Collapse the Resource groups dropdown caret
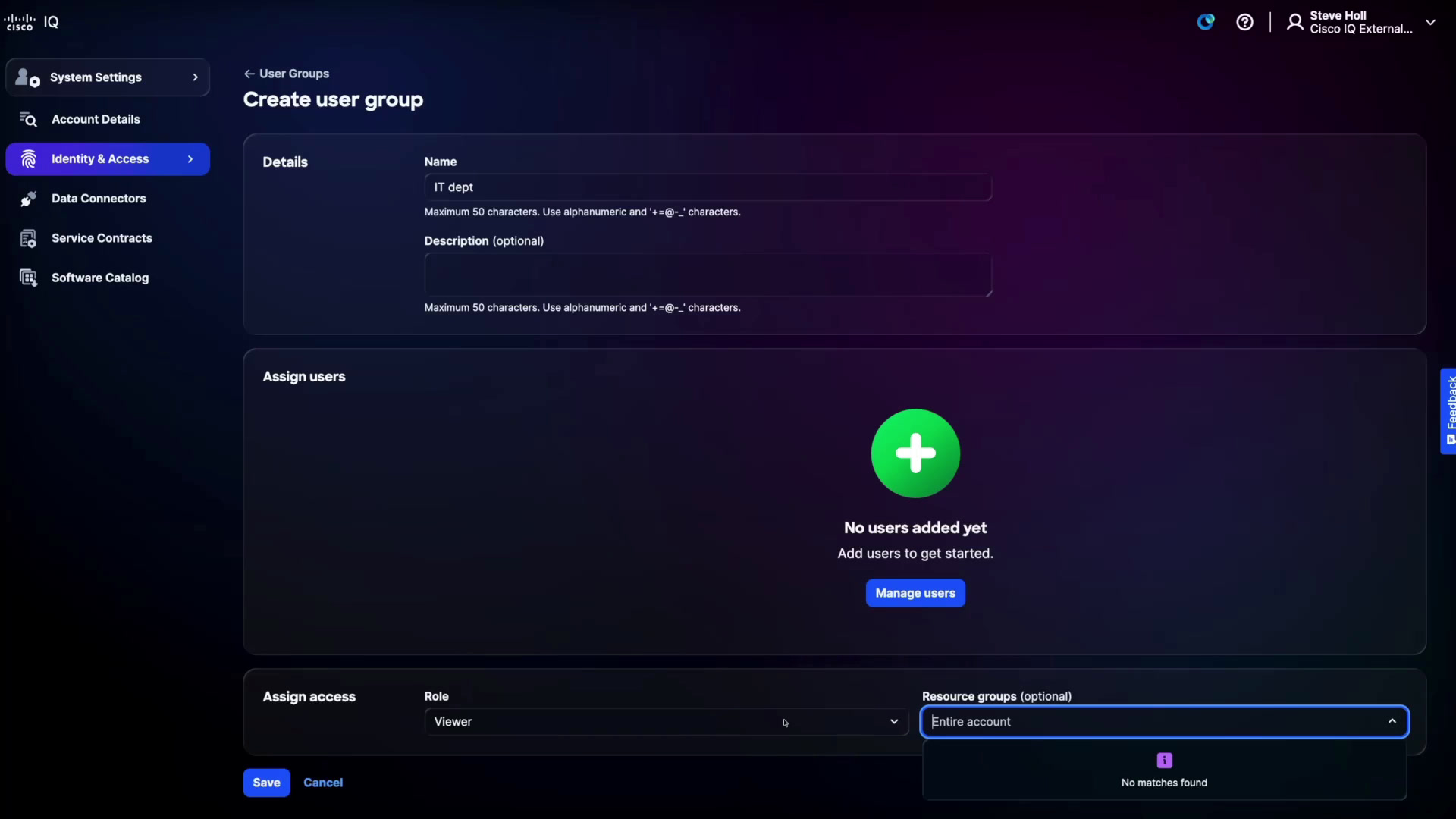 tap(1392, 721)
